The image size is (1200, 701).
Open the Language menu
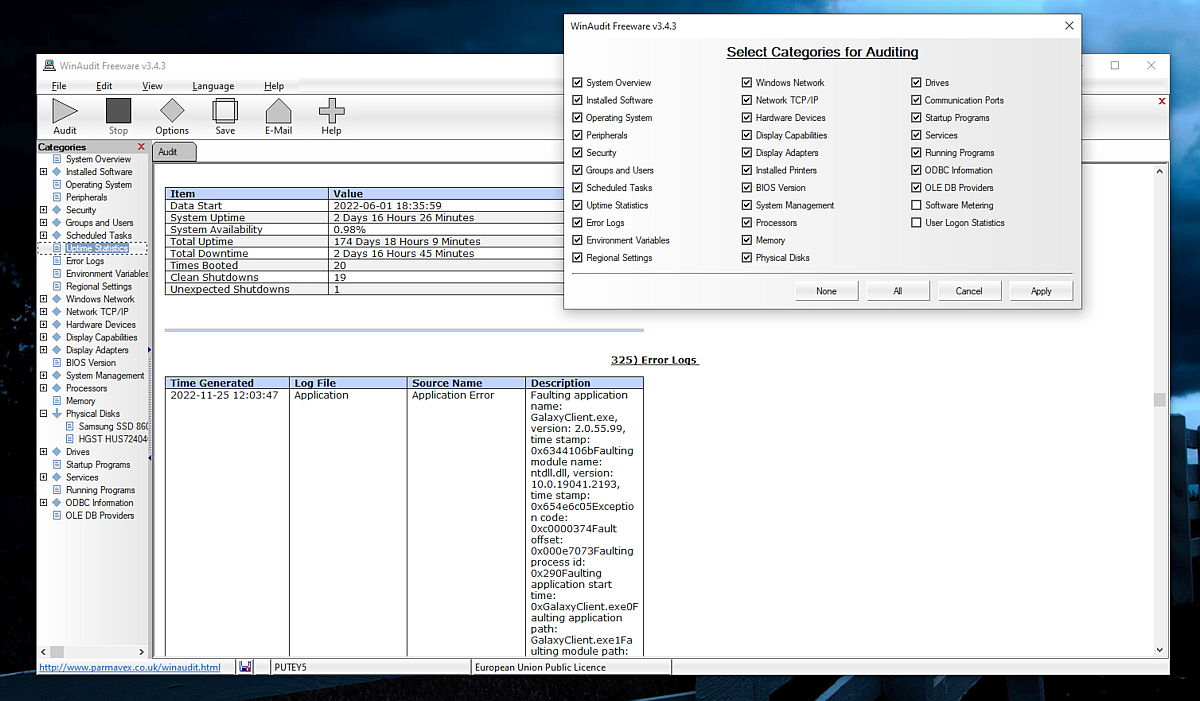pyautogui.click(x=213, y=86)
